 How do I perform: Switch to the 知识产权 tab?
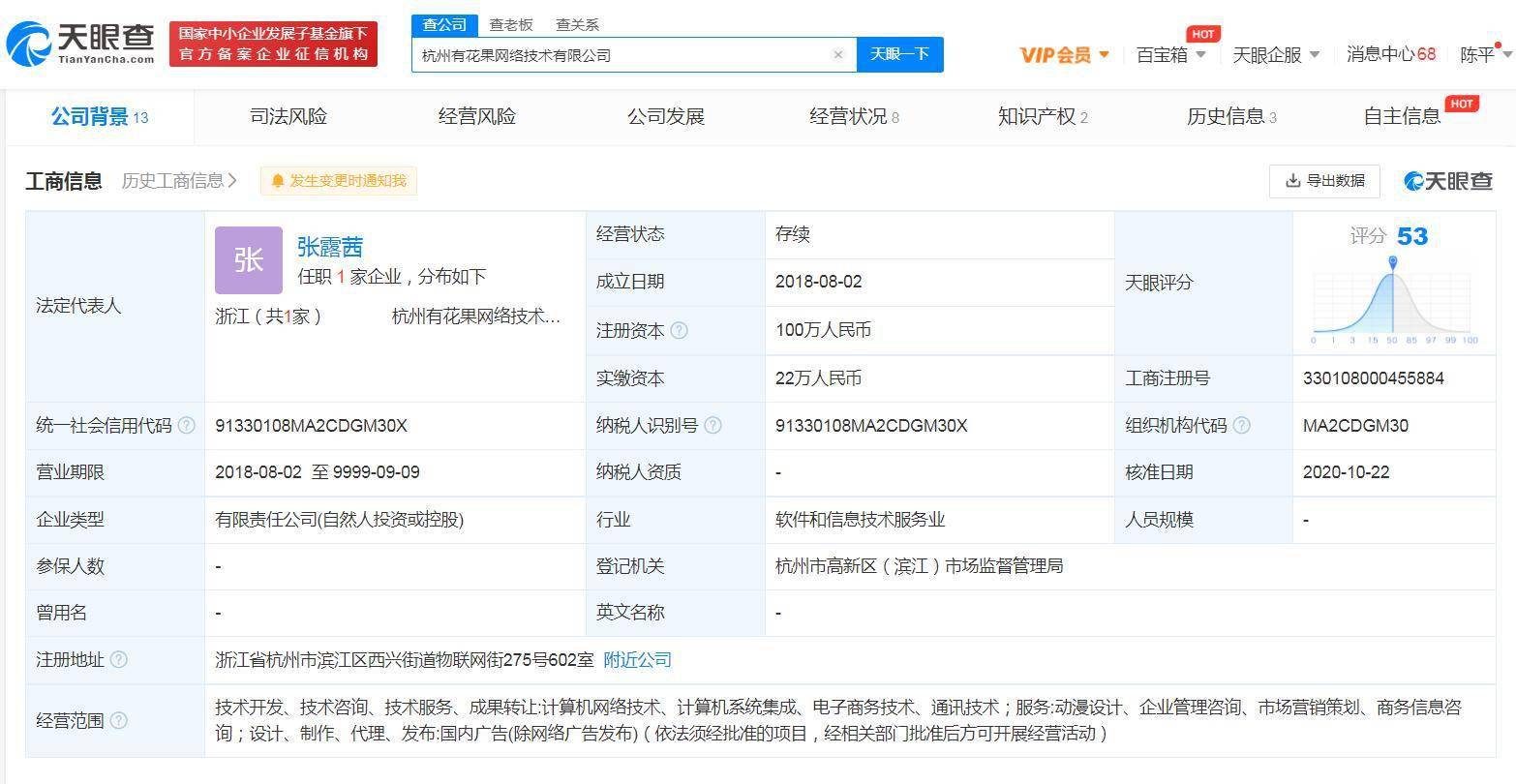(1043, 116)
